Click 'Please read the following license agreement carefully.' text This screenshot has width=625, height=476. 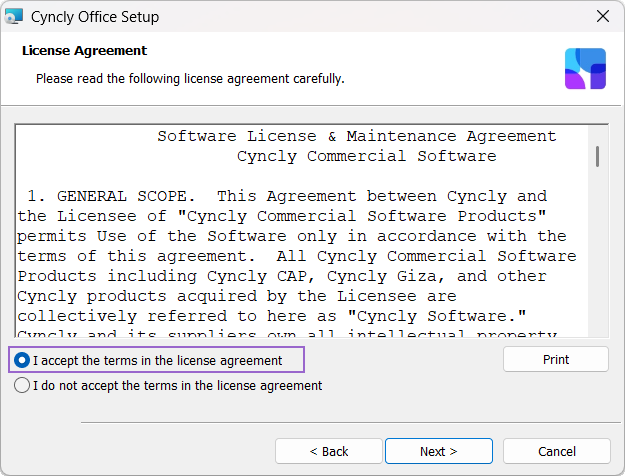point(190,79)
